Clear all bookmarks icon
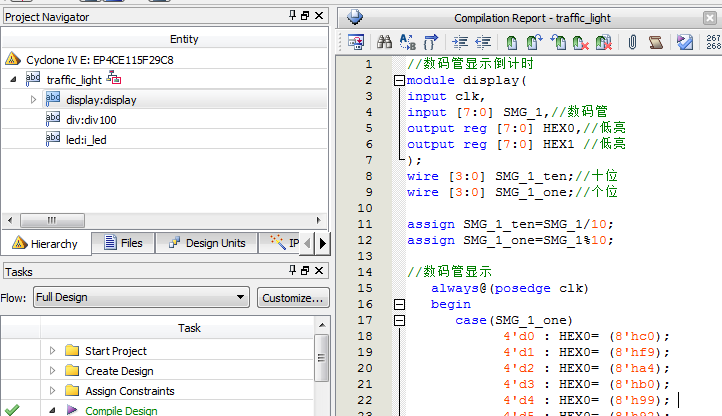 pyautogui.click(x=604, y=42)
